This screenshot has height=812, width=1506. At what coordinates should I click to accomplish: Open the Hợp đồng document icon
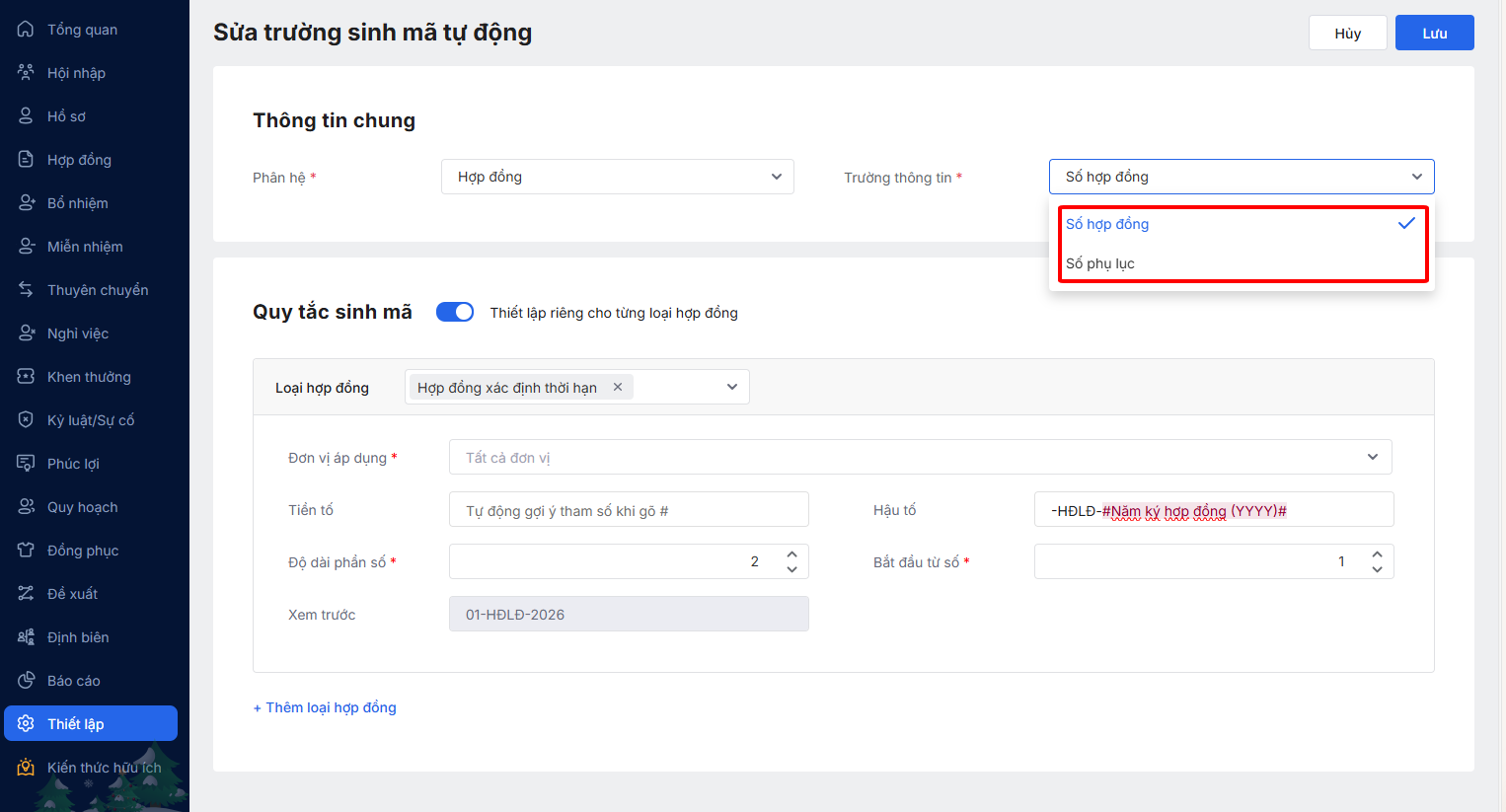coord(26,160)
